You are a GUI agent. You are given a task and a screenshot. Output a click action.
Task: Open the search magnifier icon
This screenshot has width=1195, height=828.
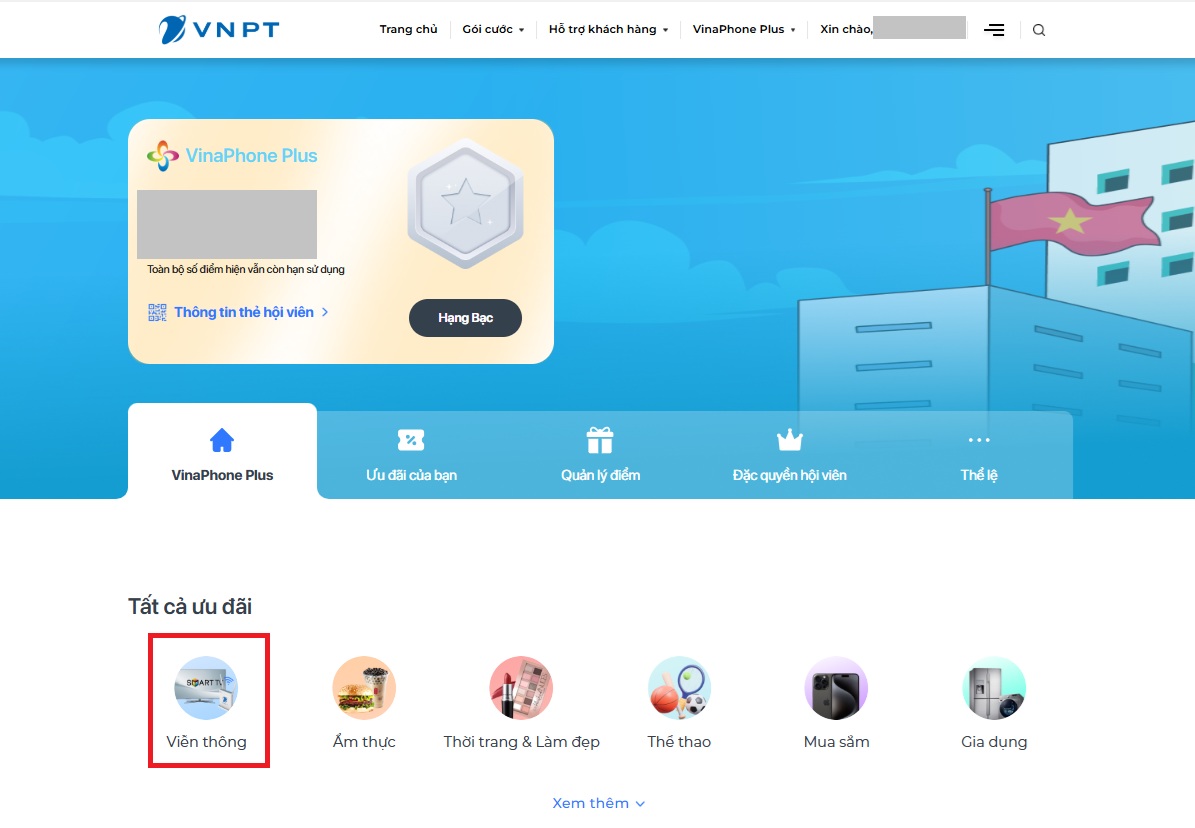click(x=1039, y=30)
